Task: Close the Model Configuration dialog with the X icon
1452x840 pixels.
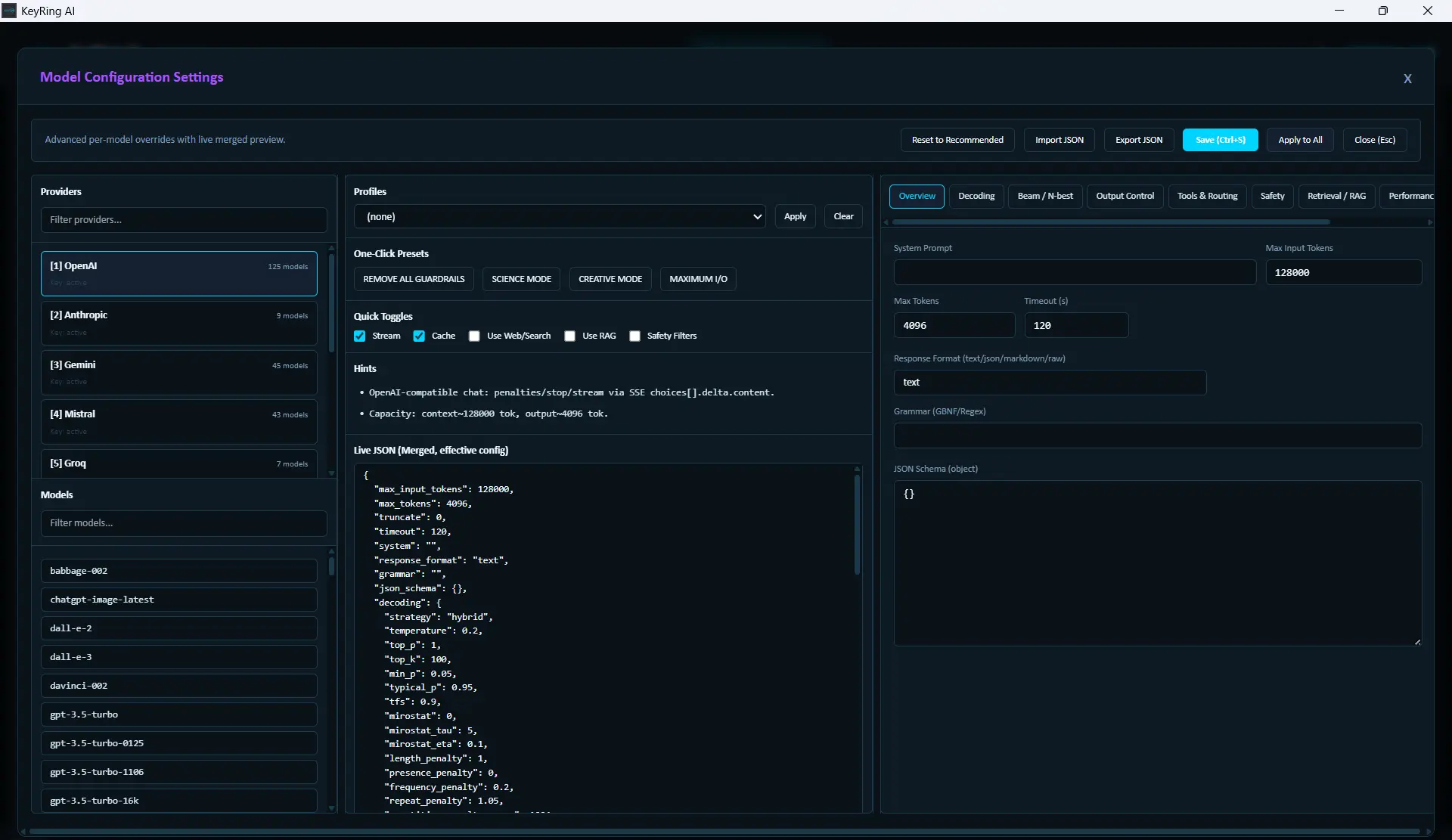Action: coord(1408,78)
